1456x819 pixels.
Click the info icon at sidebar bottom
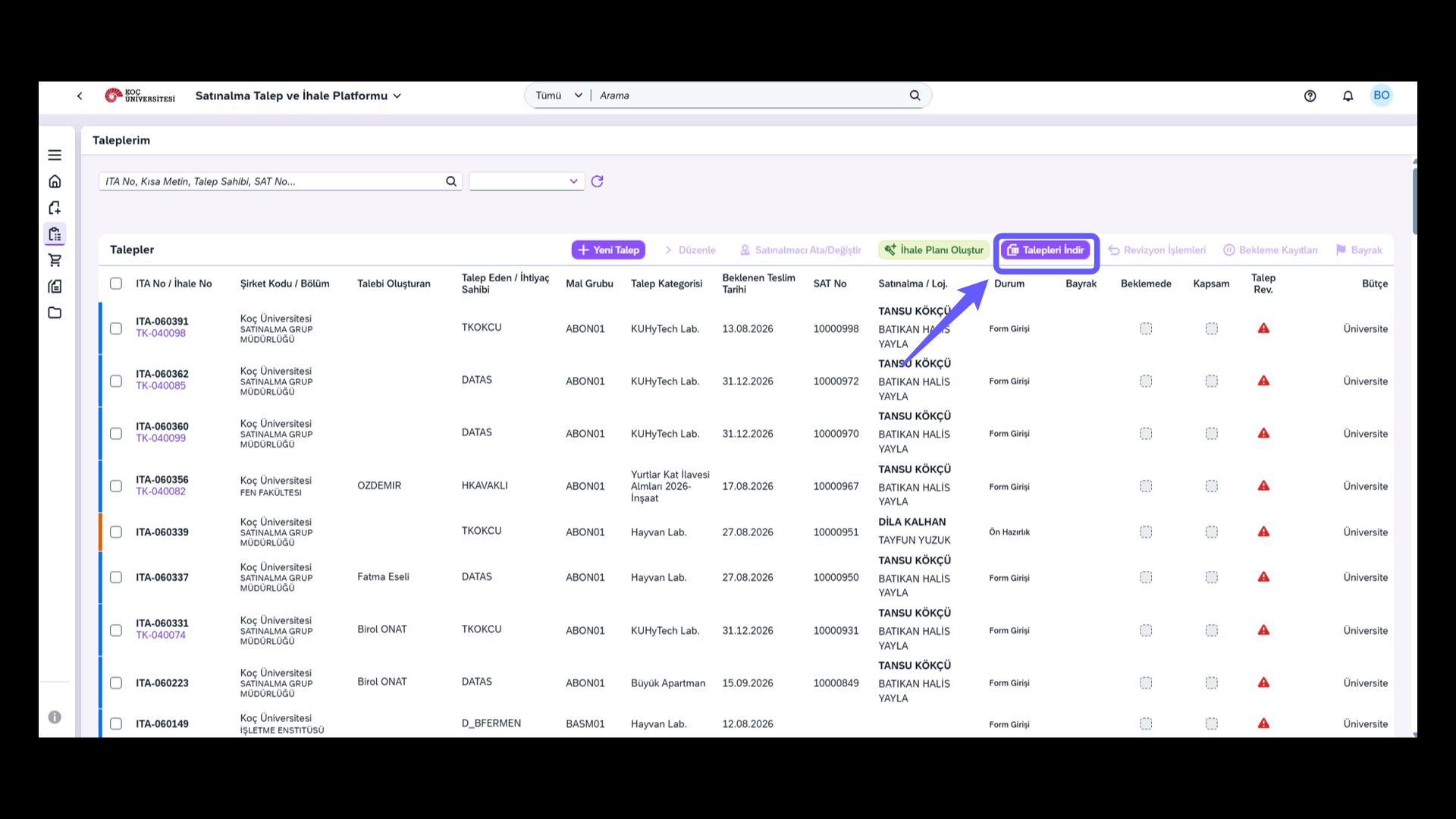(x=55, y=717)
